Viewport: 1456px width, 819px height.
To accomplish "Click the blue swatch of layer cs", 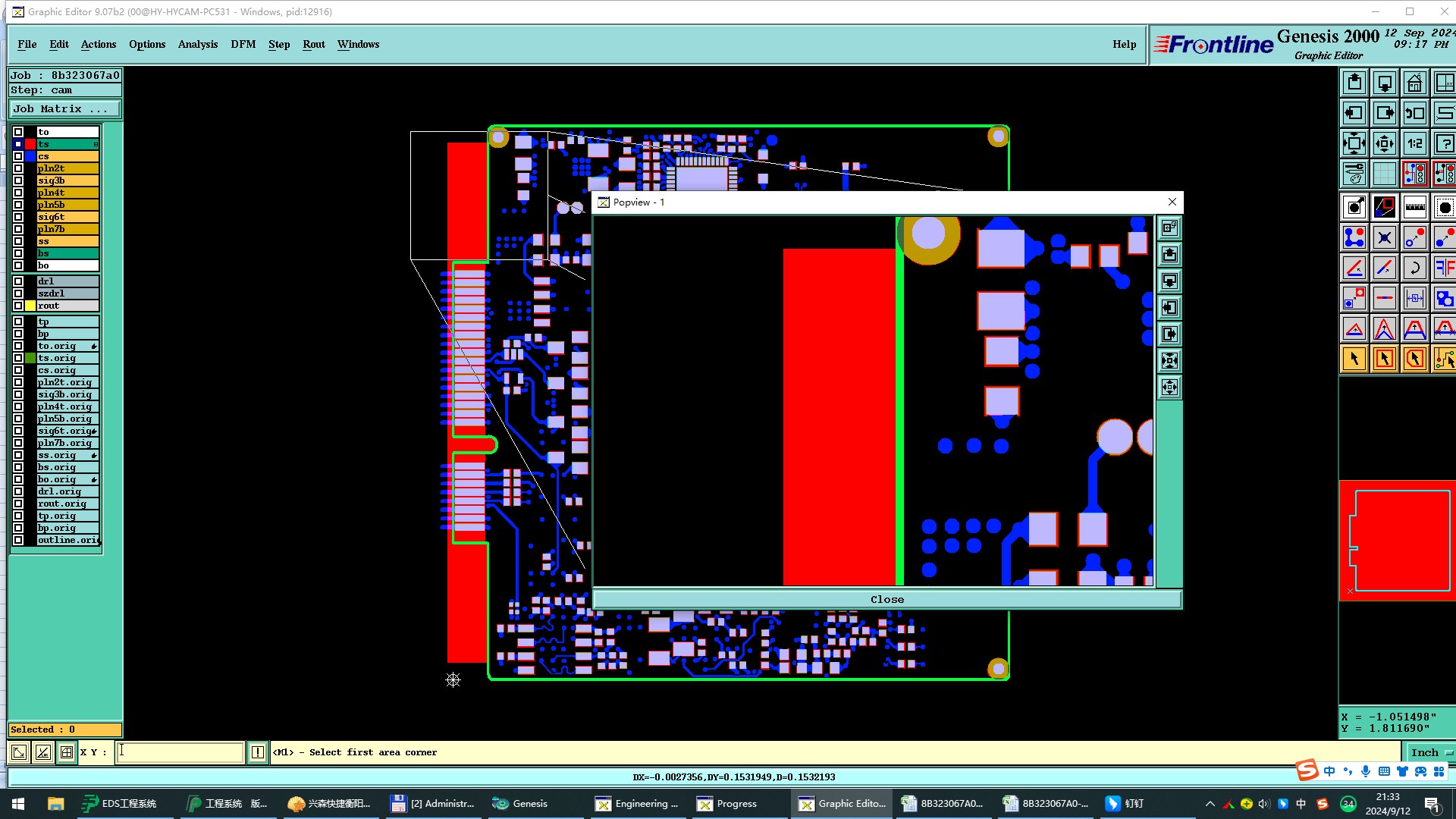I will pos(30,156).
